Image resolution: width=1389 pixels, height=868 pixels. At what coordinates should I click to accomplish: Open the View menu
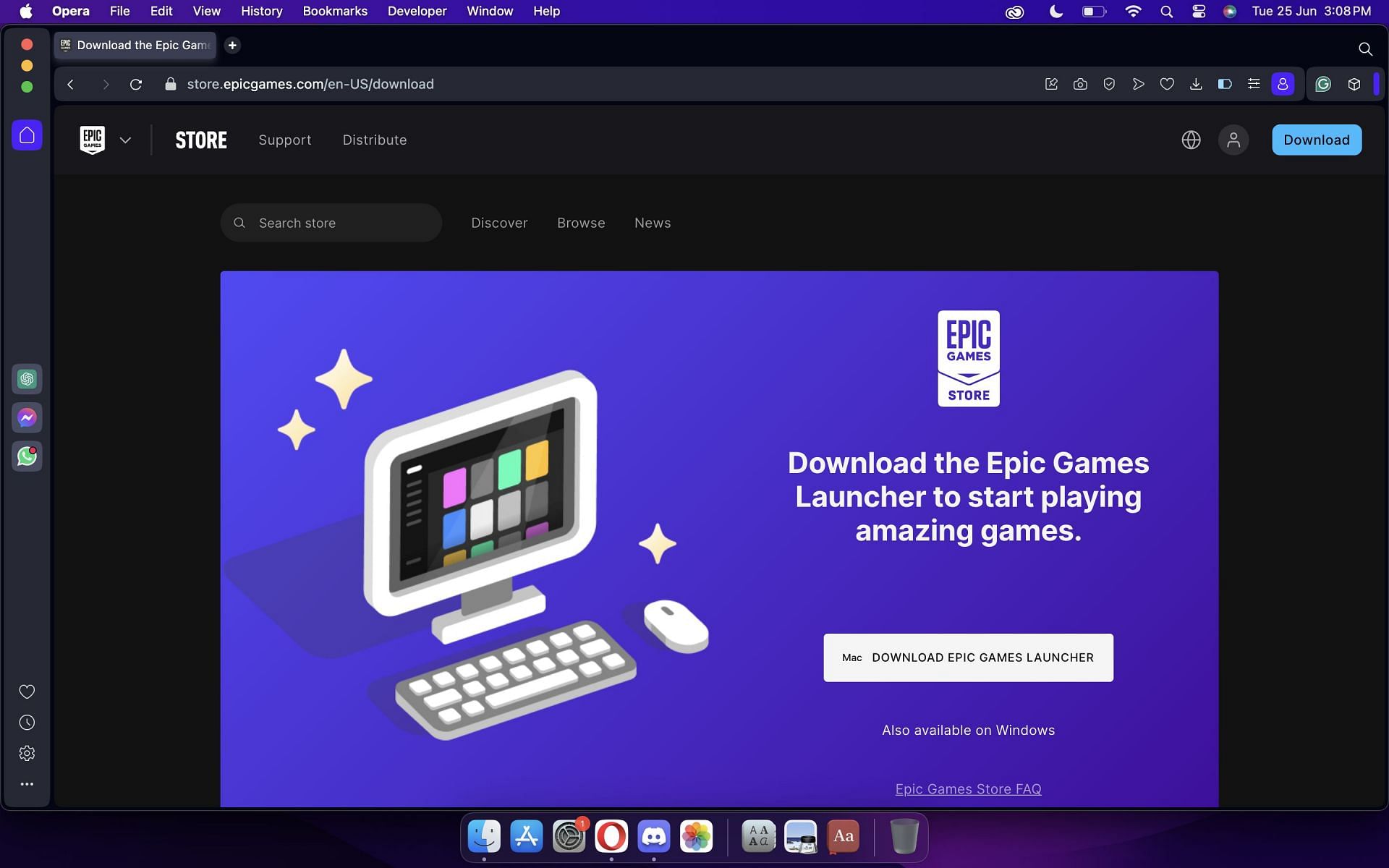[206, 11]
